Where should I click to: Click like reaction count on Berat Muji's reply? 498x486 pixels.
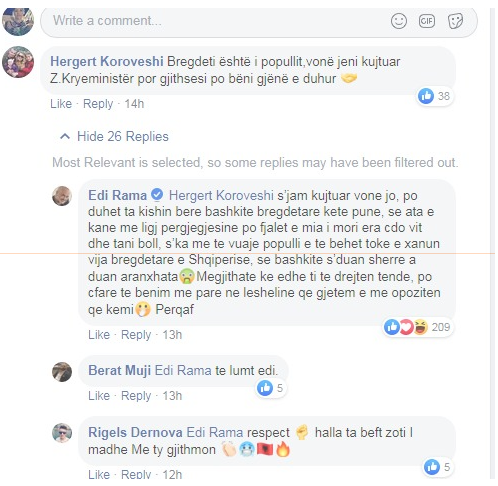click(271, 388)
